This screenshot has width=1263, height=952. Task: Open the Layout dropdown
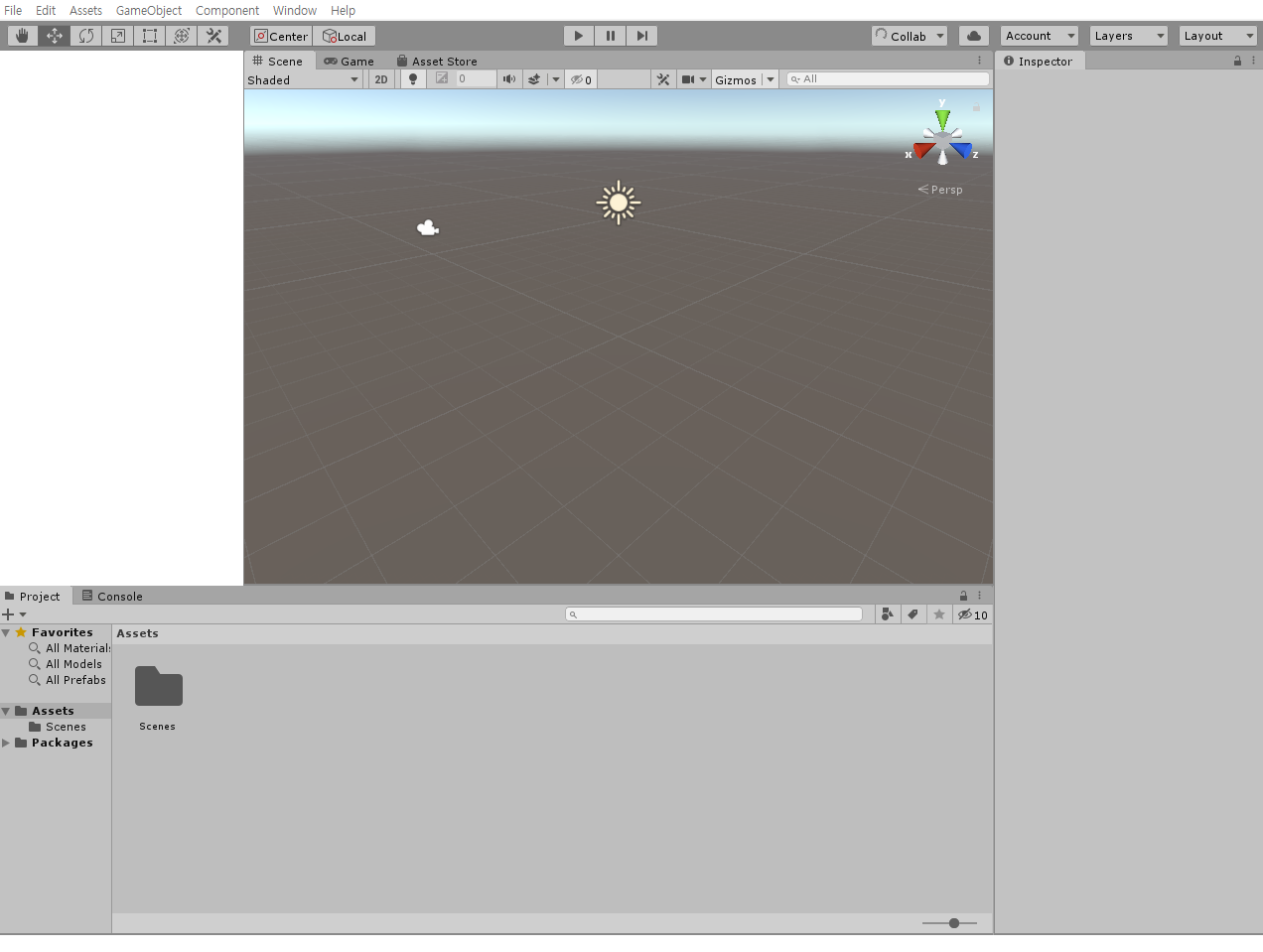pos(1218,36)
